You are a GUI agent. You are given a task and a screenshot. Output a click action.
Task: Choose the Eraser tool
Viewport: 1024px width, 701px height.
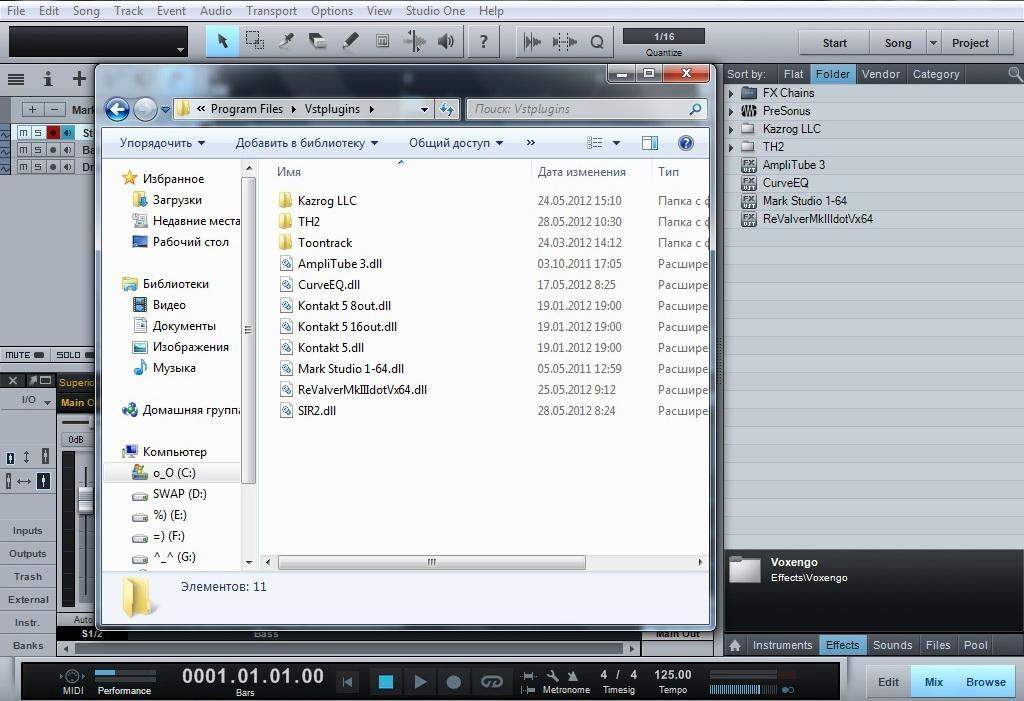point(317,42)
